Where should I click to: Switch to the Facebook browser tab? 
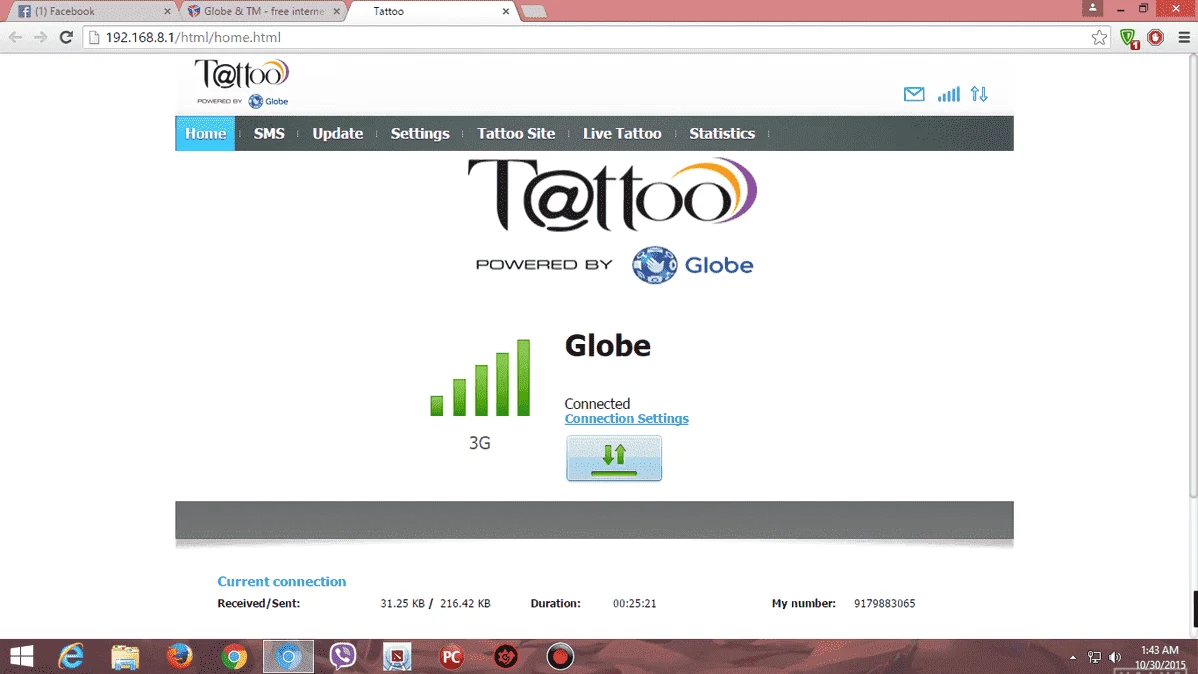point(92,11)
